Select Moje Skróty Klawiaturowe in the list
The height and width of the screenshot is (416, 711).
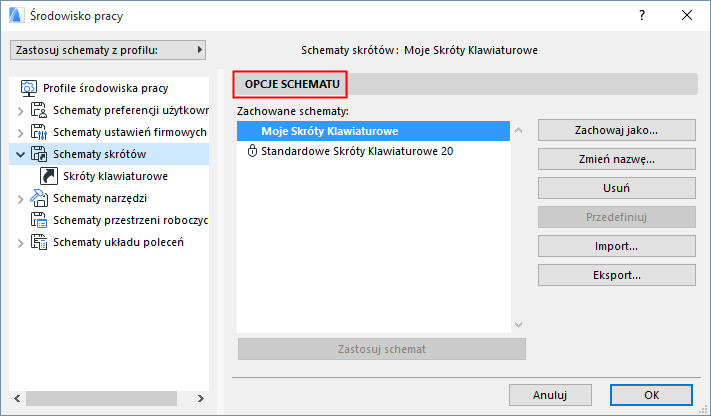tap(330, 131)
